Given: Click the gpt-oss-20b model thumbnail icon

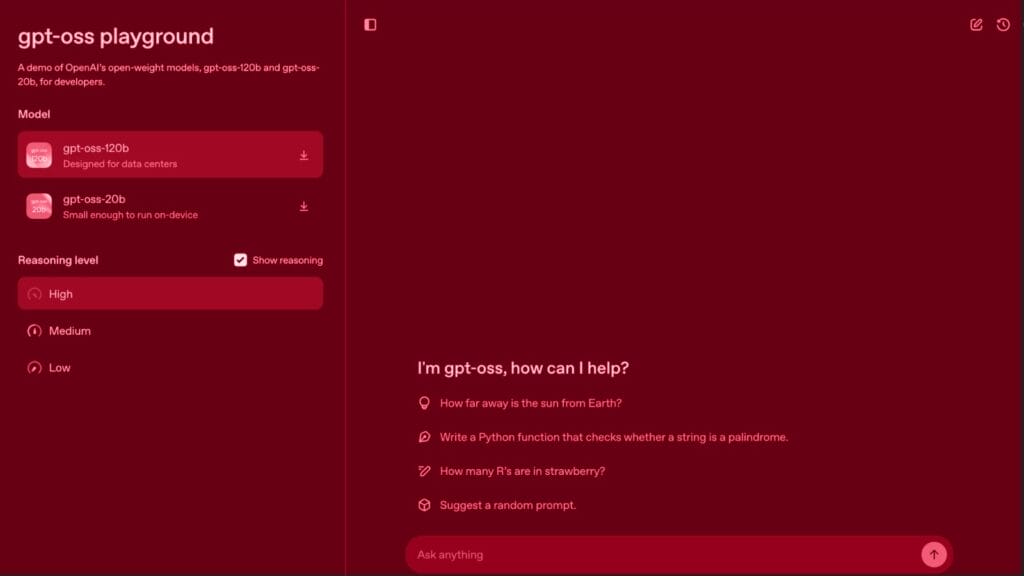Looking at the screenshot, I should click(x=39, y=206).
